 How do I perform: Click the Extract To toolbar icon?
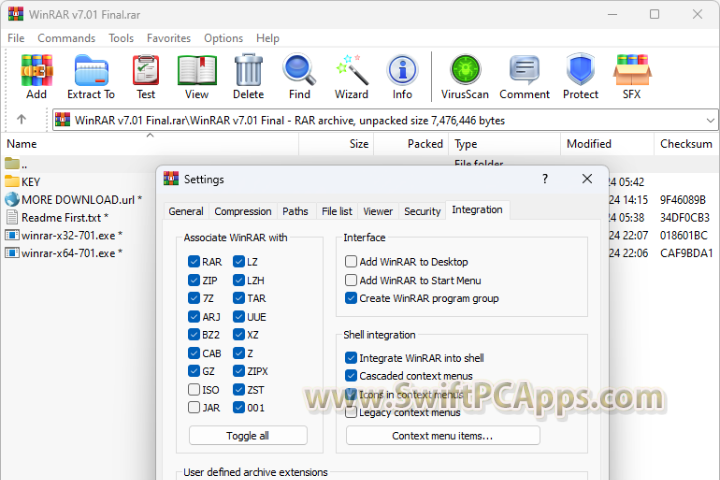pyautogui.click(x=91, y=71)
